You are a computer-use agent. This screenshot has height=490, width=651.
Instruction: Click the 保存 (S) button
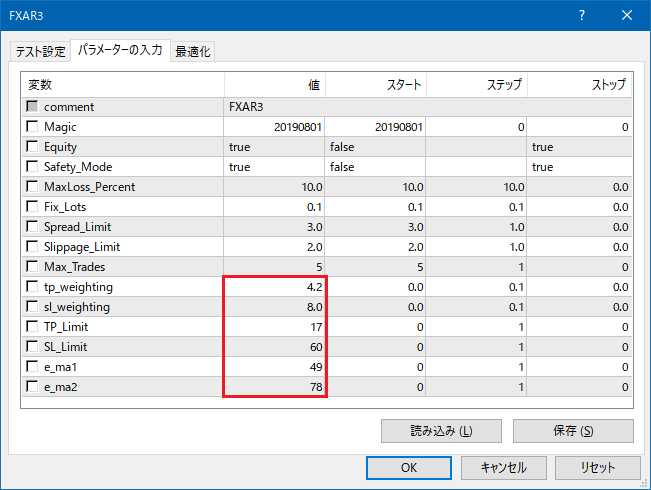tap(573, 431)
